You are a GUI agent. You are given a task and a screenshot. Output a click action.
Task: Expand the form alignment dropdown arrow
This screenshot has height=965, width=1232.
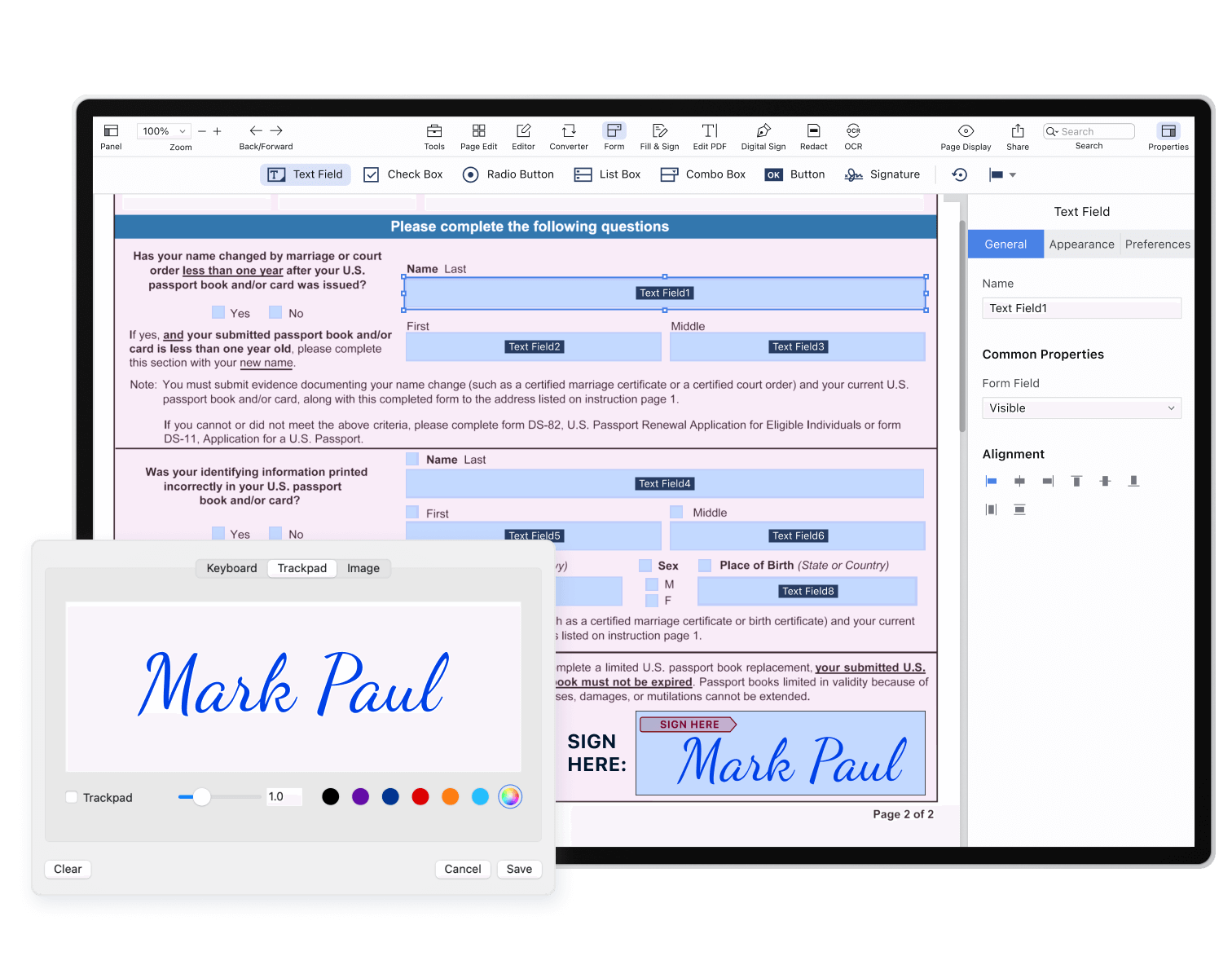(1013, 175)
